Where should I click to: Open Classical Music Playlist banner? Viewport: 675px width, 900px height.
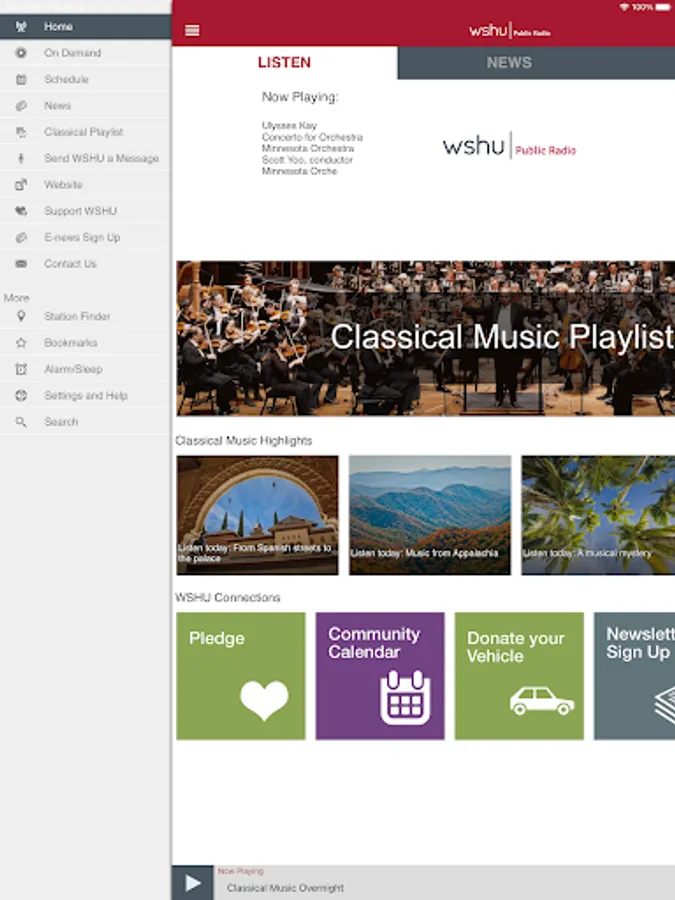(x=425, y=338)
